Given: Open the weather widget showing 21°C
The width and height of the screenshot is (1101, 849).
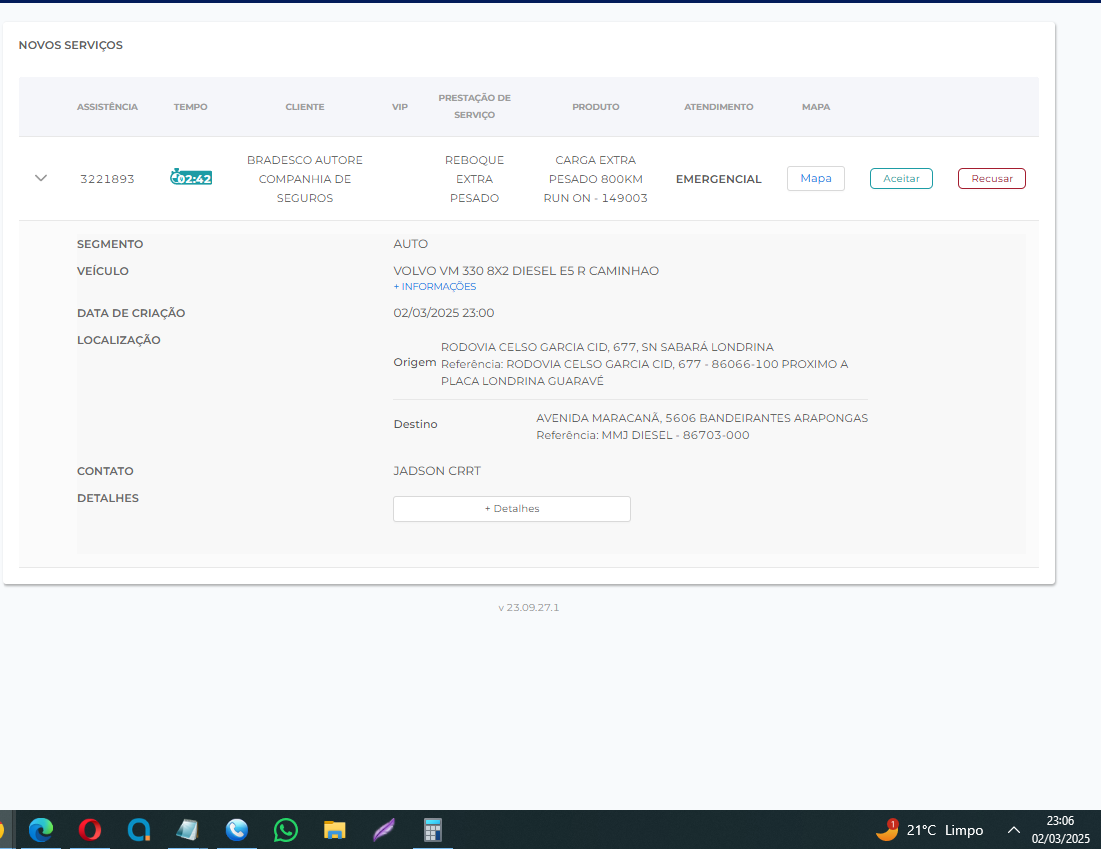Looking at the screenshot, I should (929, 830).
